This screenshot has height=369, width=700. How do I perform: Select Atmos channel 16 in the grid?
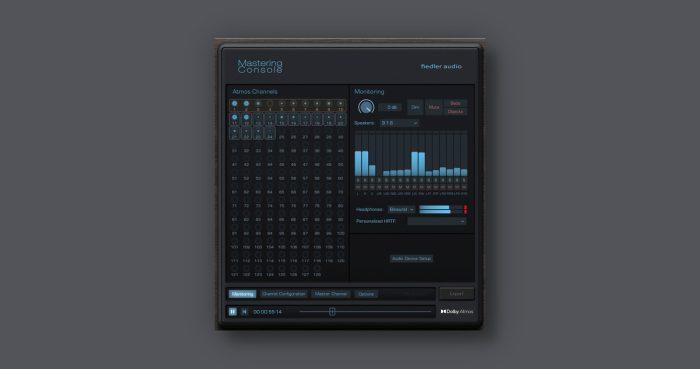click(293, 120)
